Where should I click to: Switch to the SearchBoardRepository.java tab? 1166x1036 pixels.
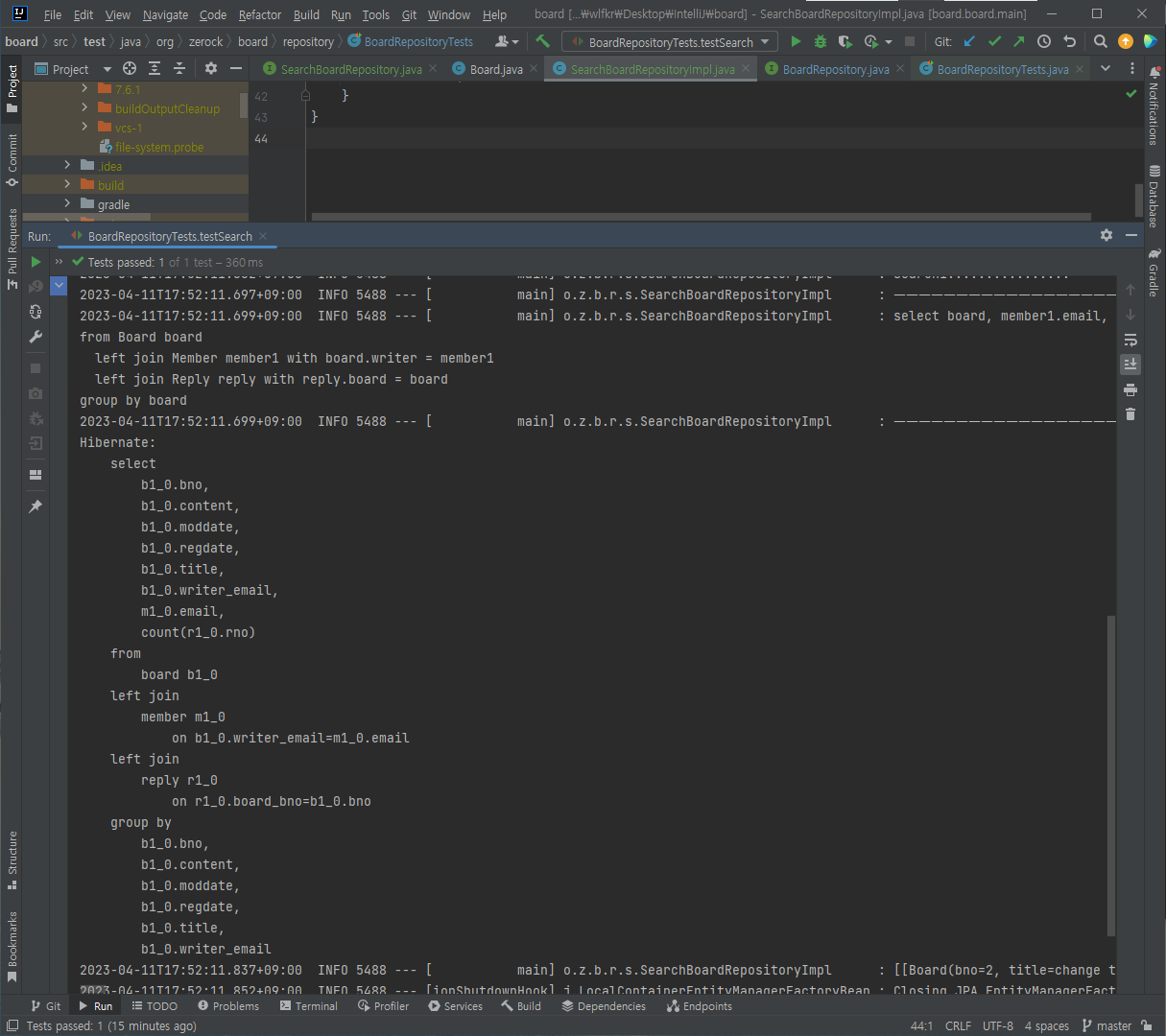click(350, 69)
